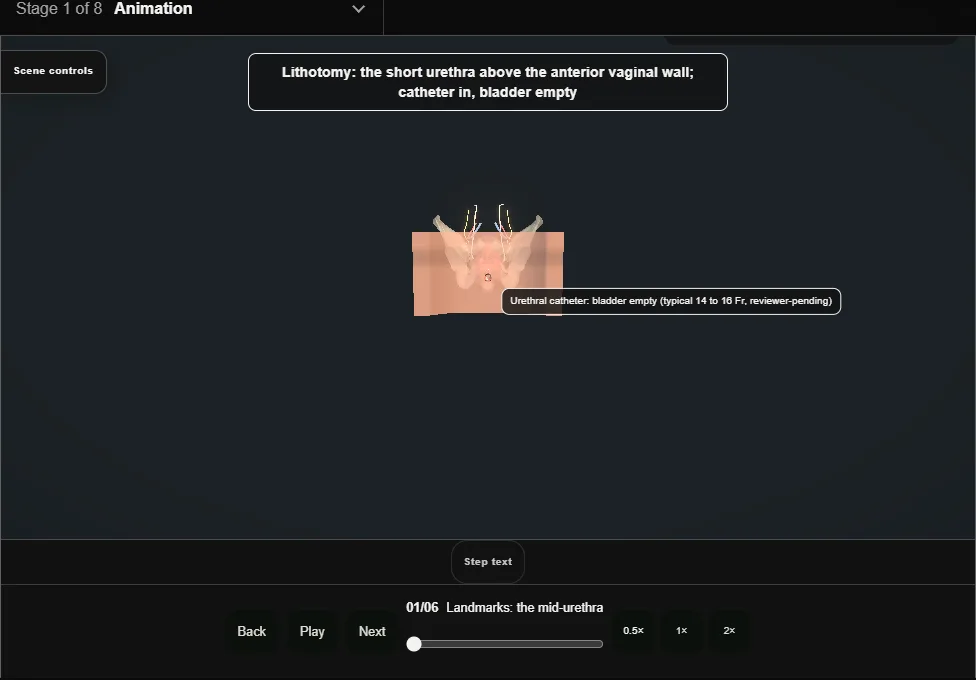The image size is (976, 680).
Task: Advance to the next step with Next
Action: [372, 631]
